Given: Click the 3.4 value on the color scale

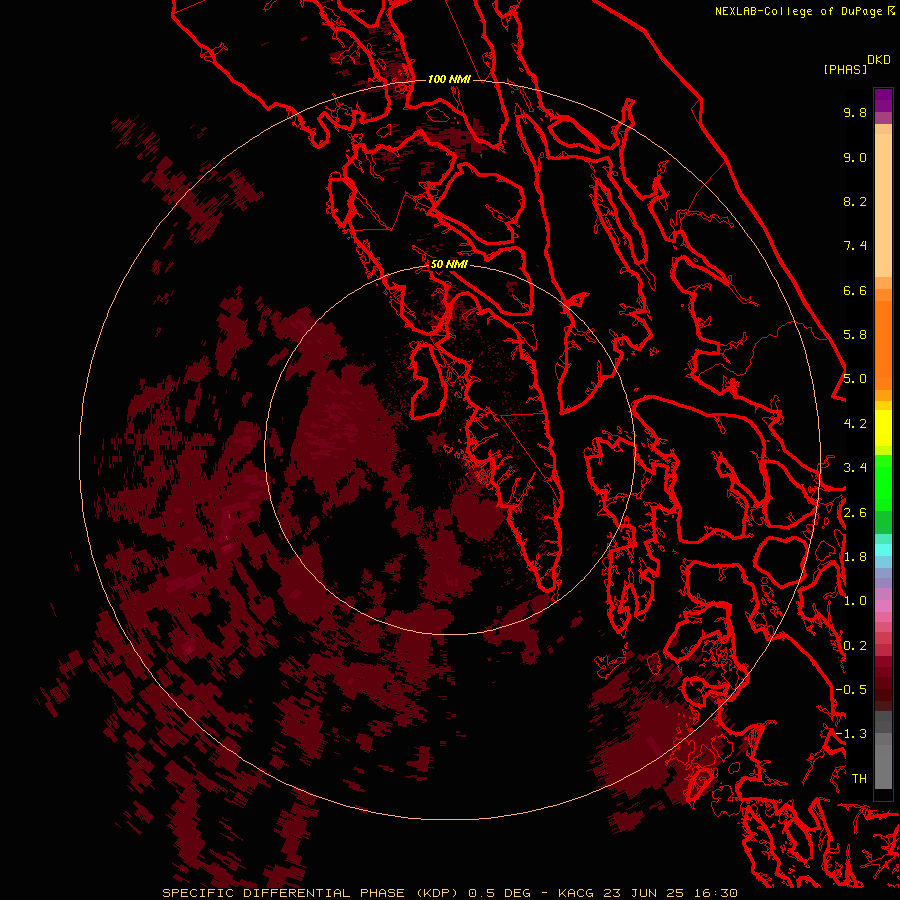Looking at the screenshot, I should pyautogui.click(x=855, y=468).
